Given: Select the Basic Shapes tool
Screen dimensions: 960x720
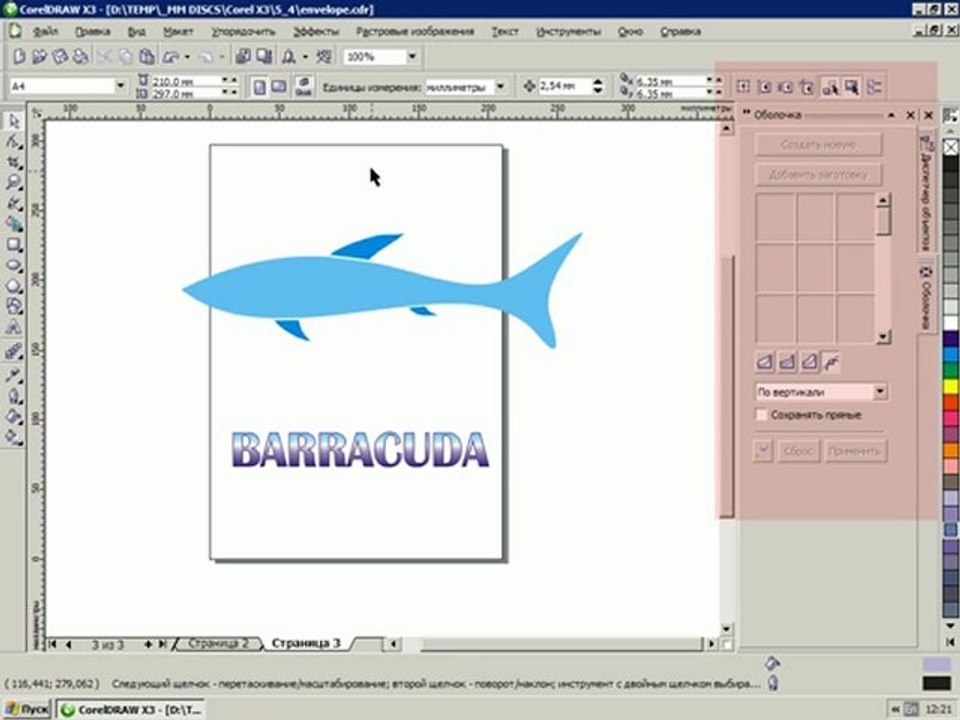Looking at the screenshot, I should tap(13, 306).
